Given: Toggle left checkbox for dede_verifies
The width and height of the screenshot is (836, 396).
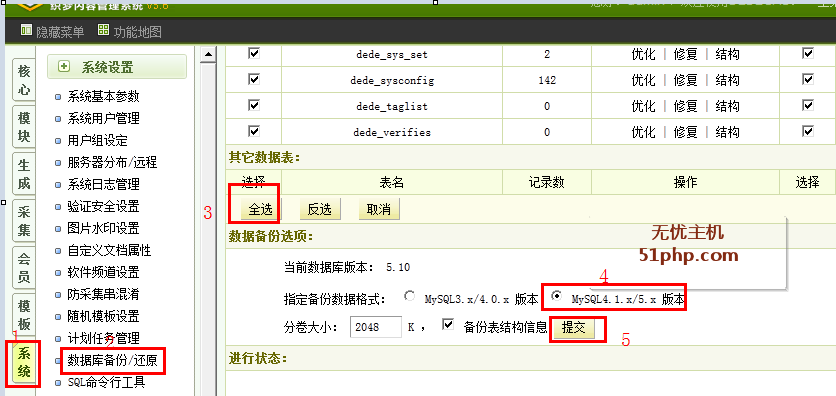Looking at the screenshot, I should [254, 131].
